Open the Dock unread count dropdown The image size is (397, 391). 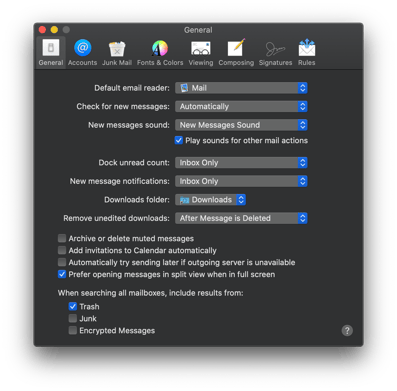241,163
